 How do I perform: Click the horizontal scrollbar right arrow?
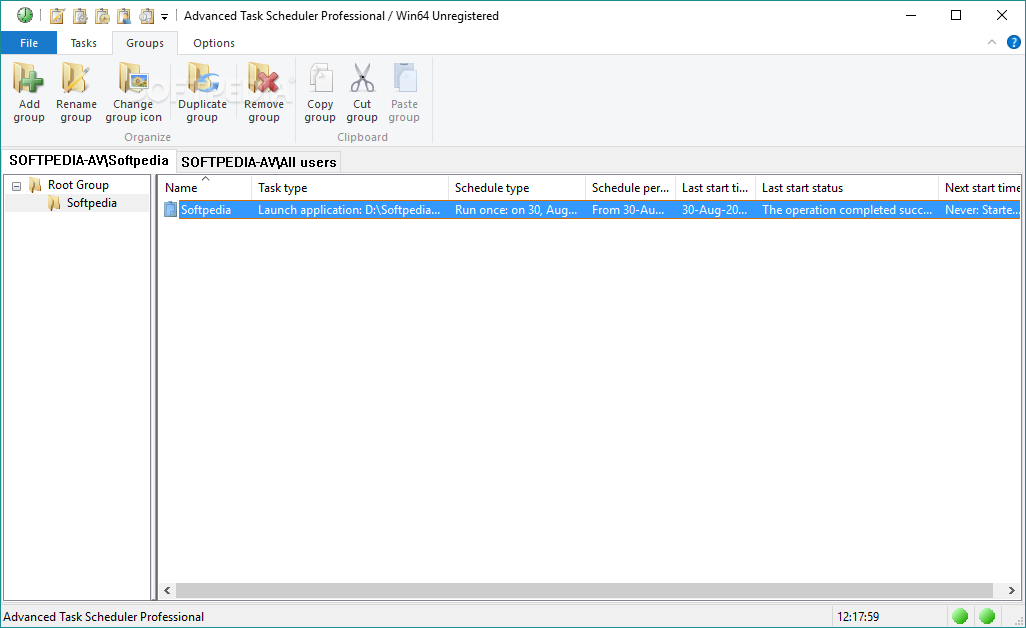1014,590
